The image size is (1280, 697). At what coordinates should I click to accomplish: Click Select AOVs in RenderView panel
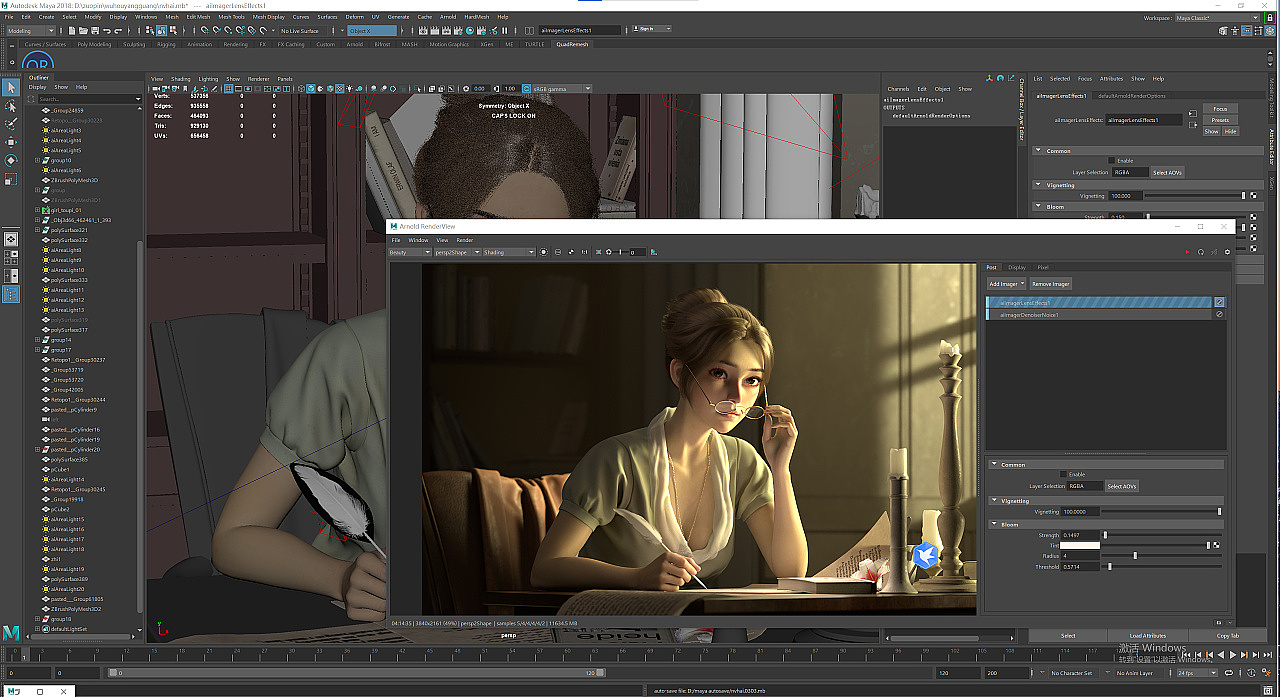1122,486
